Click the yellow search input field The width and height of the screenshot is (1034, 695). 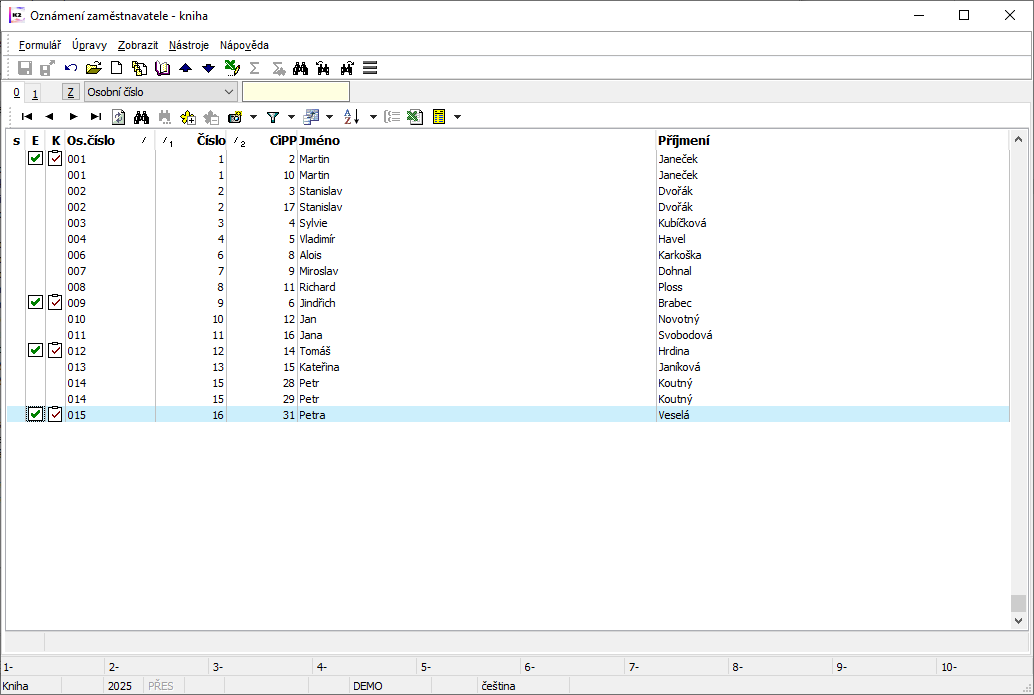[x=296, y=92]
